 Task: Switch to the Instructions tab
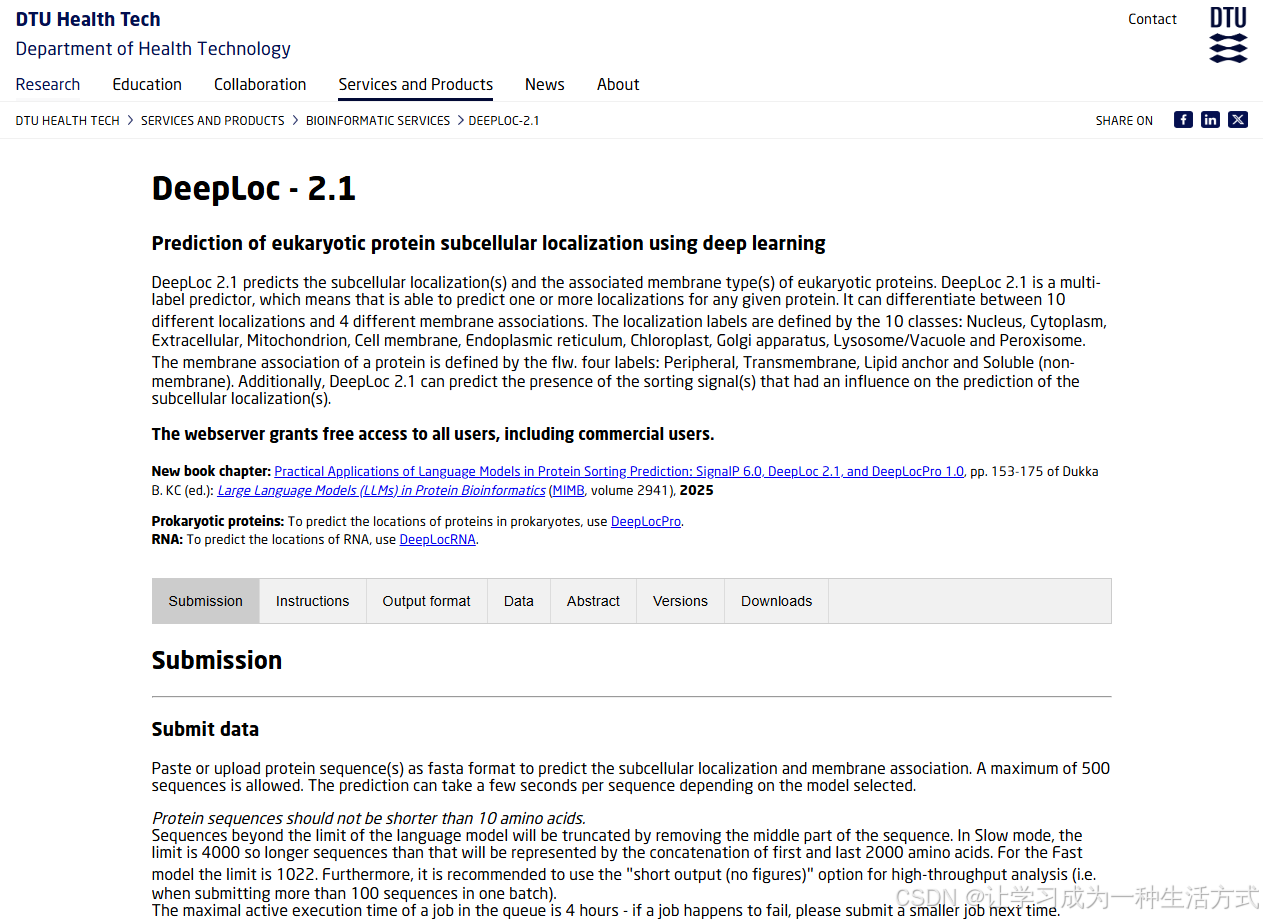tap(313, 601)
